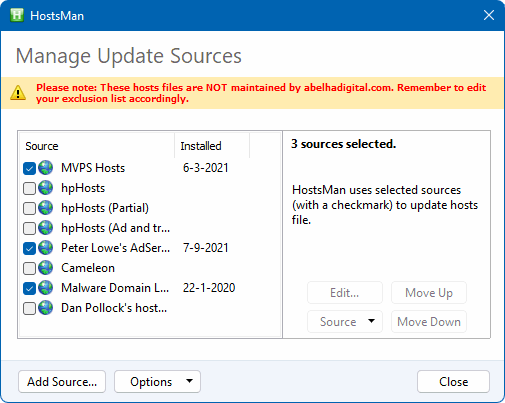This screenshot has height=403, width=505.
Task: Select the hpHosts (Partial) source name
Action: pyautogui.click(x=105, y=208)
